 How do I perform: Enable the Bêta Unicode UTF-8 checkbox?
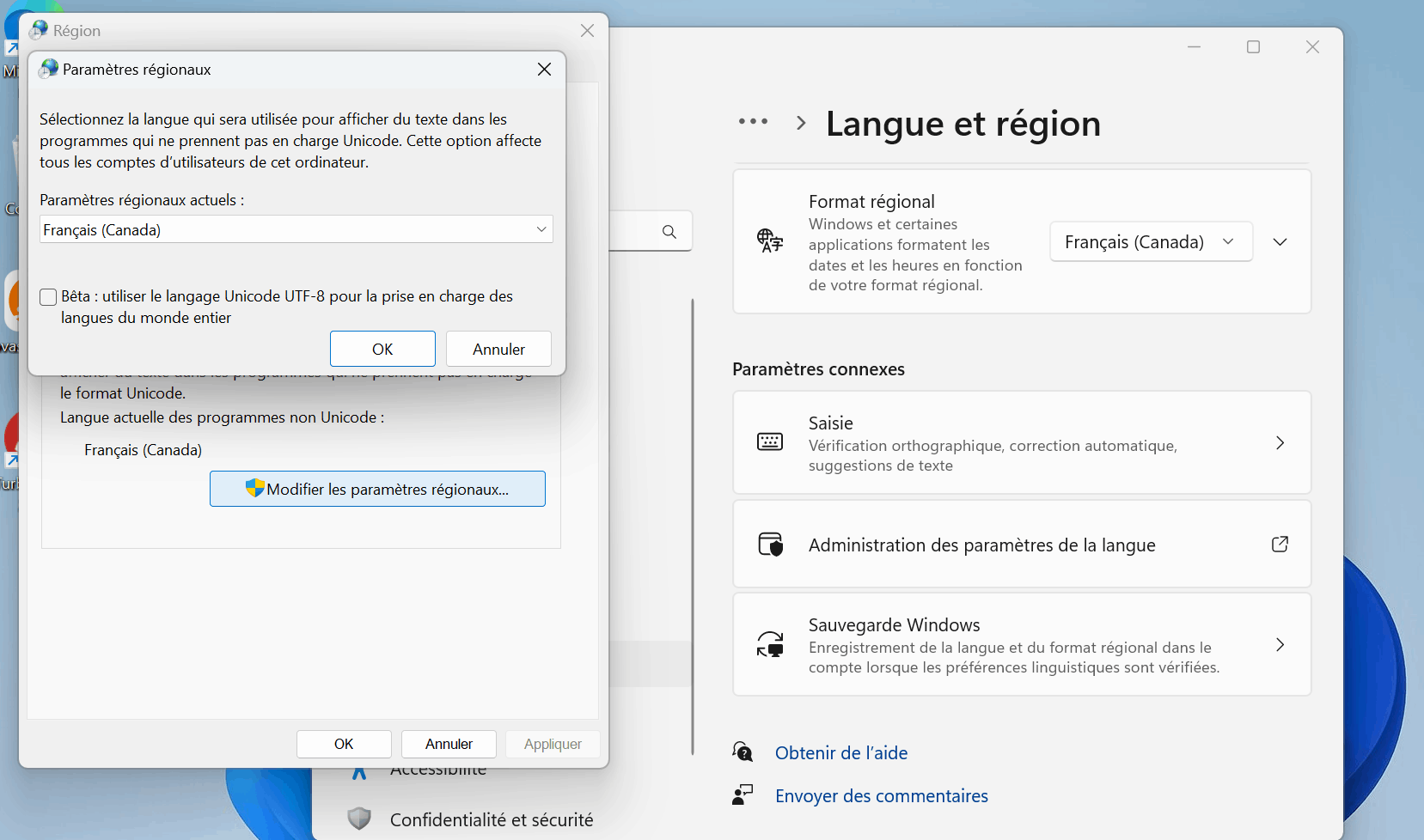click(x=48, y=297)
